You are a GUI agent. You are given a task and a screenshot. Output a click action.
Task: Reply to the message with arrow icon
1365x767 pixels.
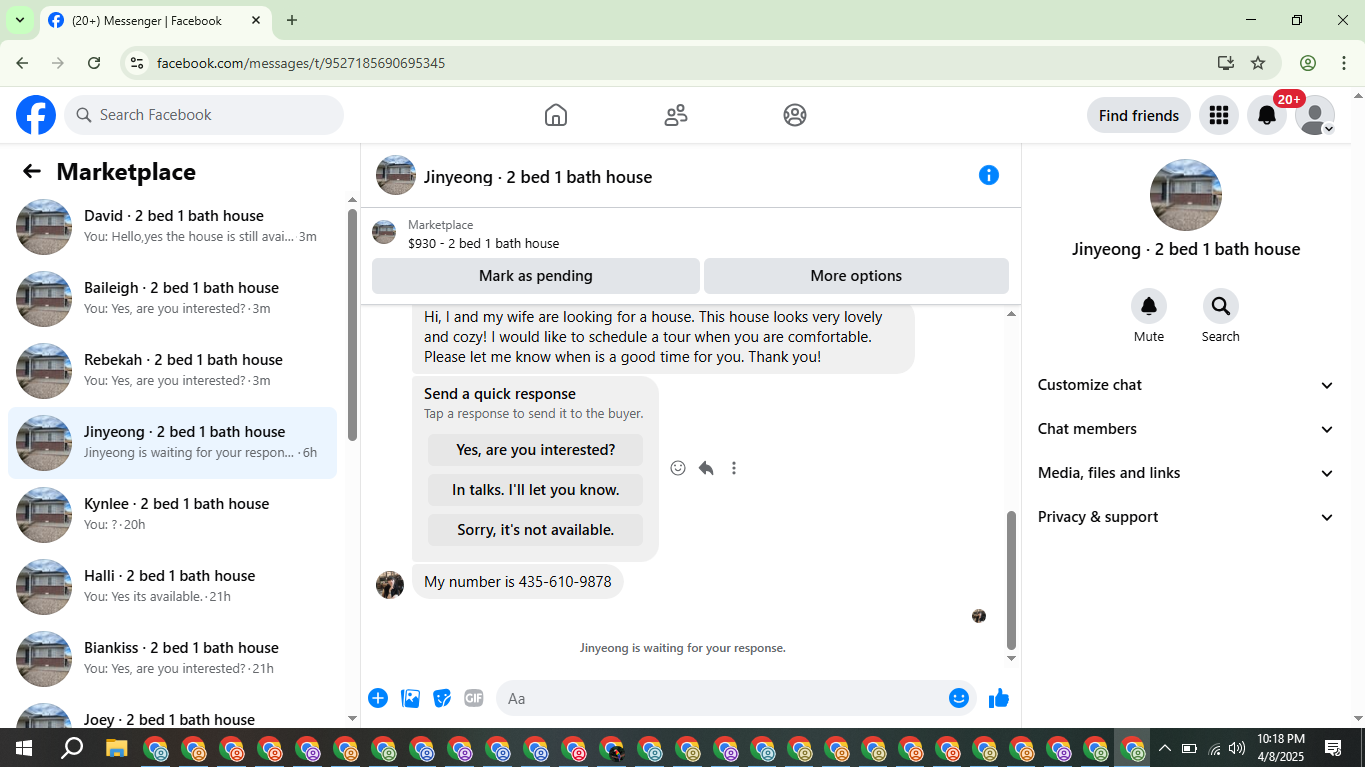(706, 468)
